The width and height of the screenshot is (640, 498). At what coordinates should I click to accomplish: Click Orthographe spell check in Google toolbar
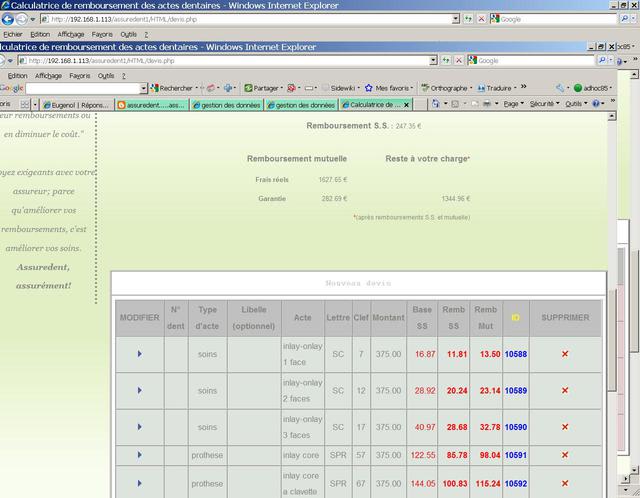(447, 88)
